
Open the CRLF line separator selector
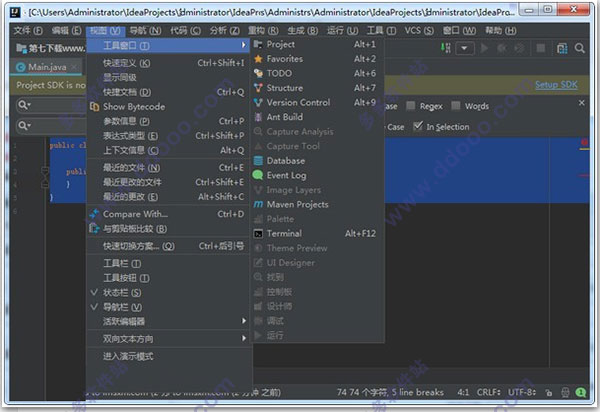coord(489,392)
